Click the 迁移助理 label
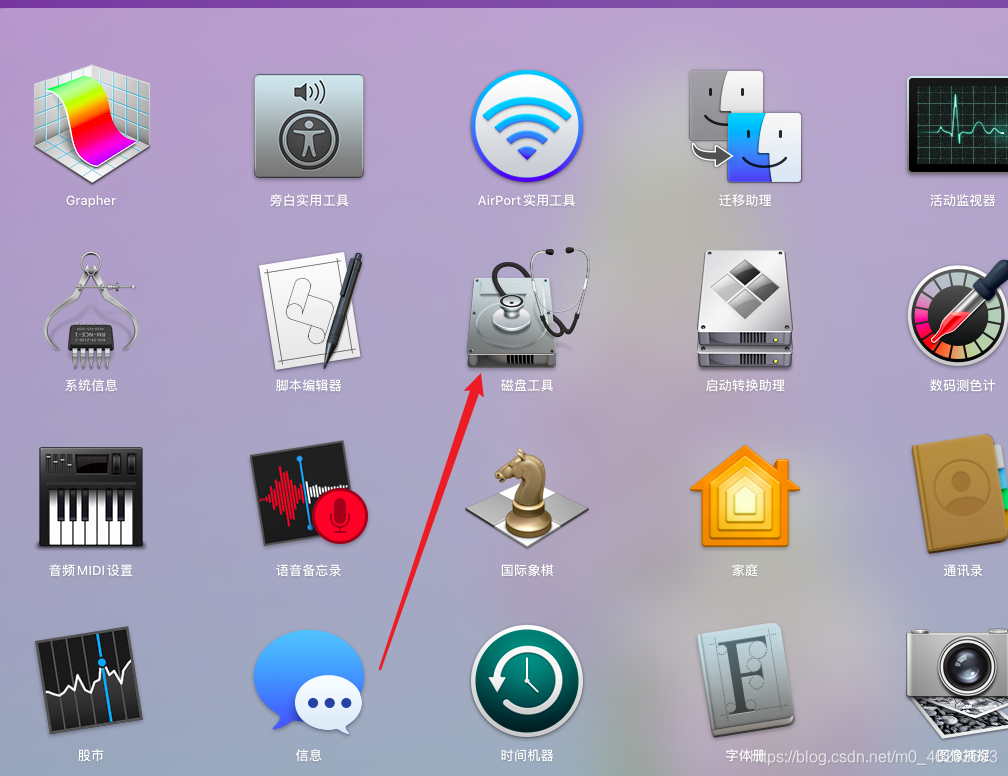This screenshot has width=1008, height=776. (745, 201)
